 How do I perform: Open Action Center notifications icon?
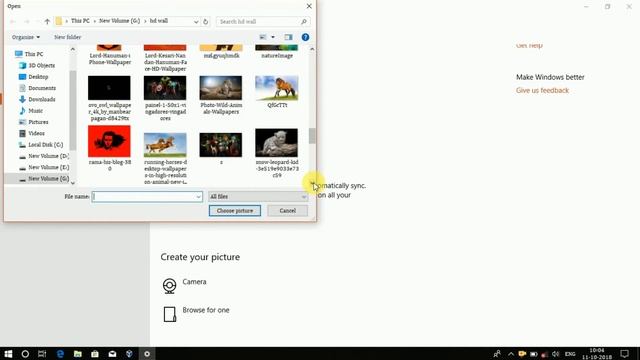coord(624,354)
